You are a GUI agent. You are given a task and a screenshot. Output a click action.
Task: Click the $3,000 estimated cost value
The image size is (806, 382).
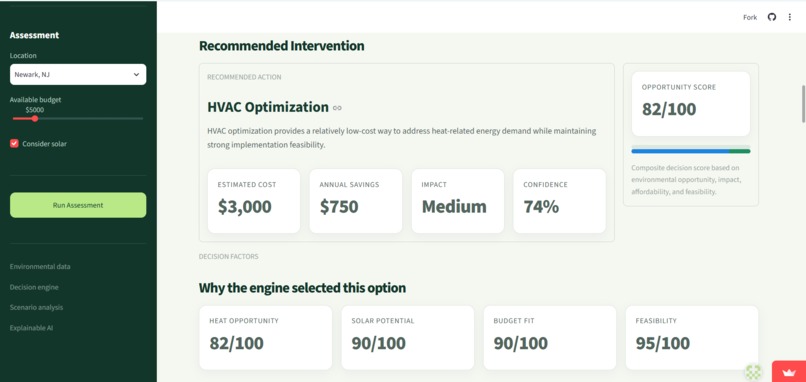pos(245,207)
